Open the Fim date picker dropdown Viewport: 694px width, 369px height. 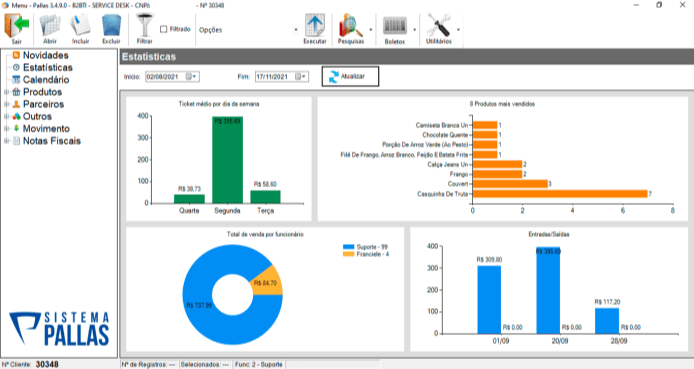(x=301, y=77)
